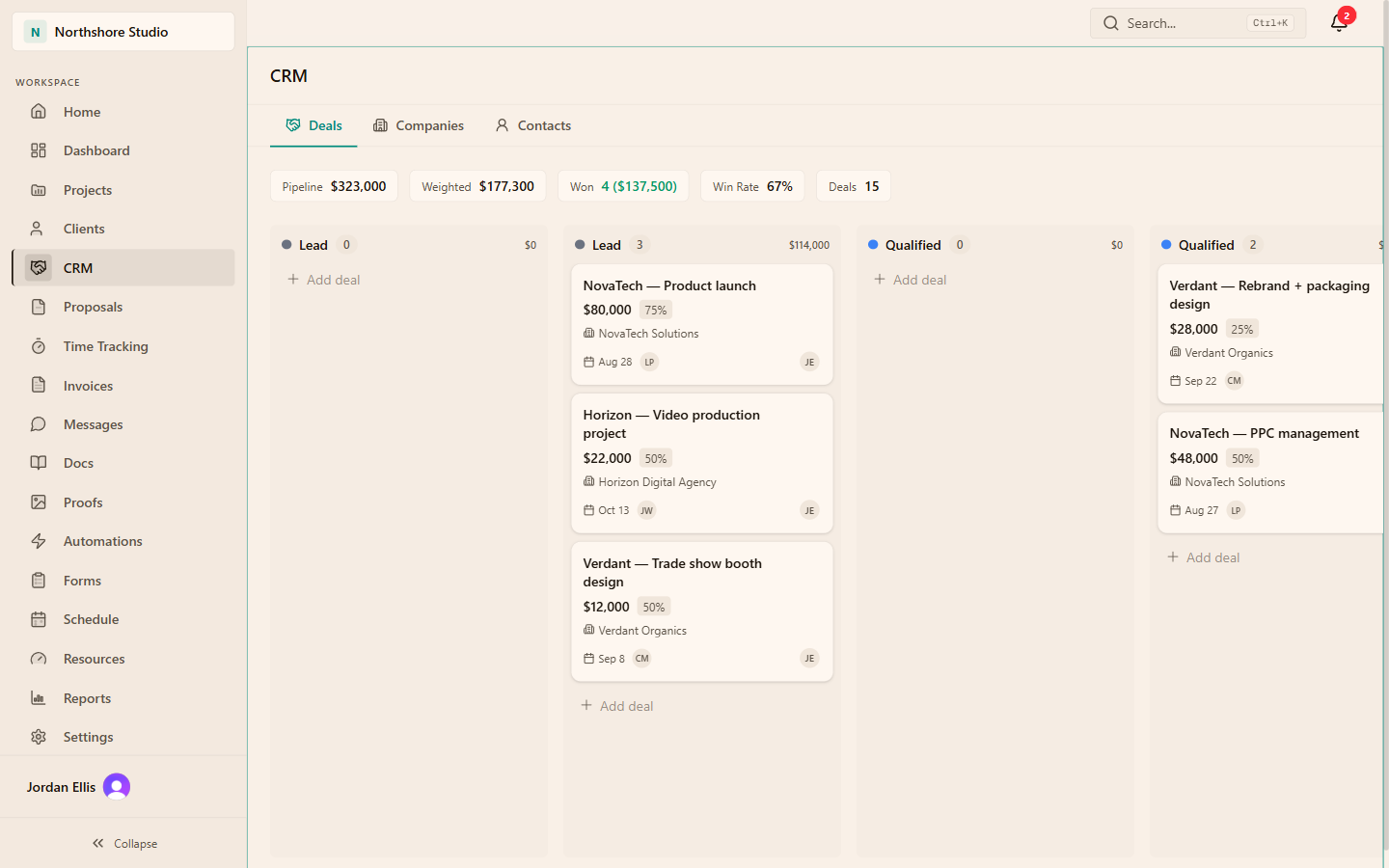
Task: Open Clients section
Action: 123,229
